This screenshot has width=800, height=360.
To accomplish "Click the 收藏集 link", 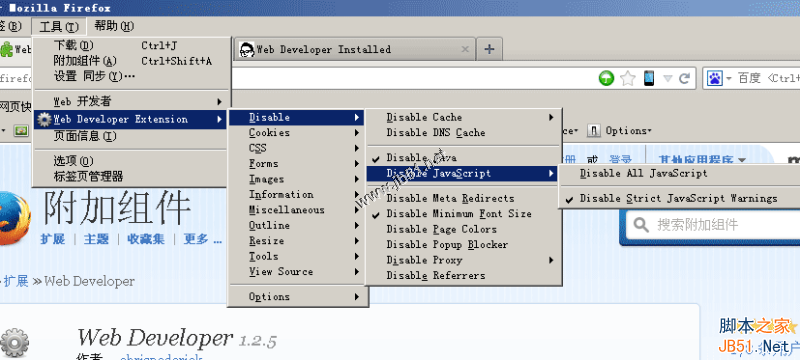I will click(146, 239).
